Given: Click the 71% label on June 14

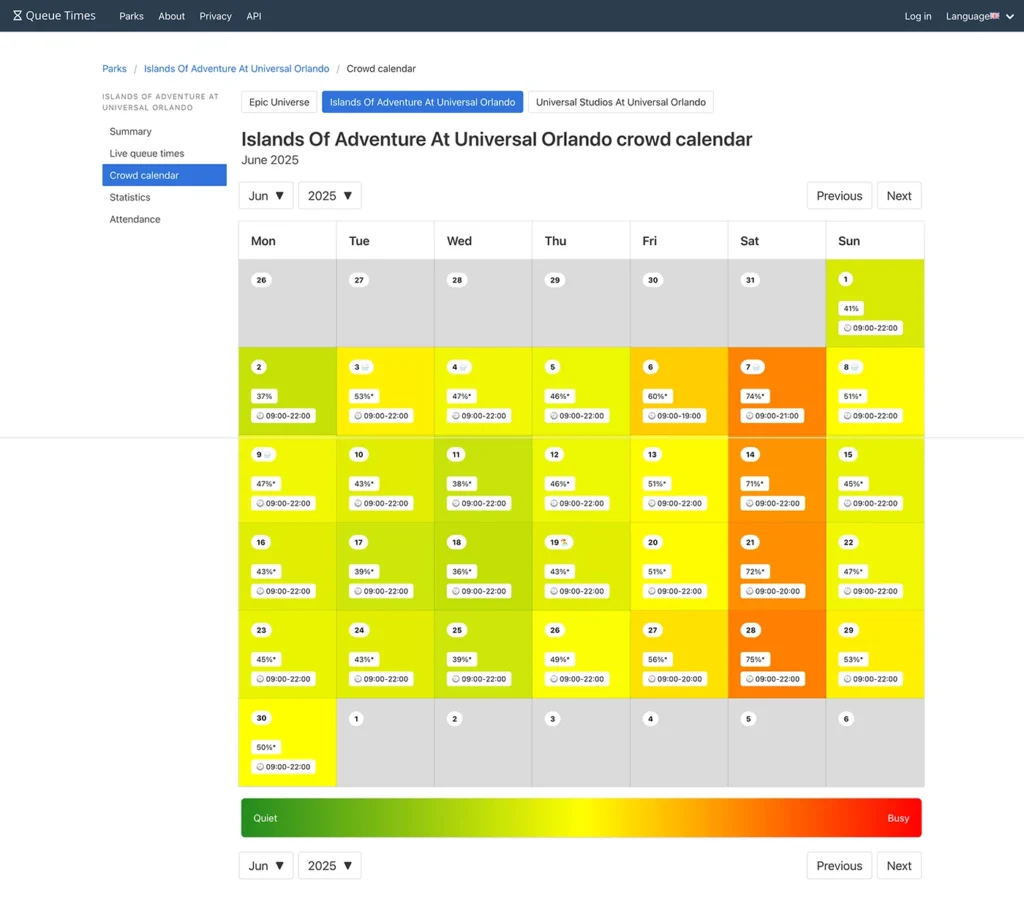Looking at the screenshot, I should (x=754, y=484).
